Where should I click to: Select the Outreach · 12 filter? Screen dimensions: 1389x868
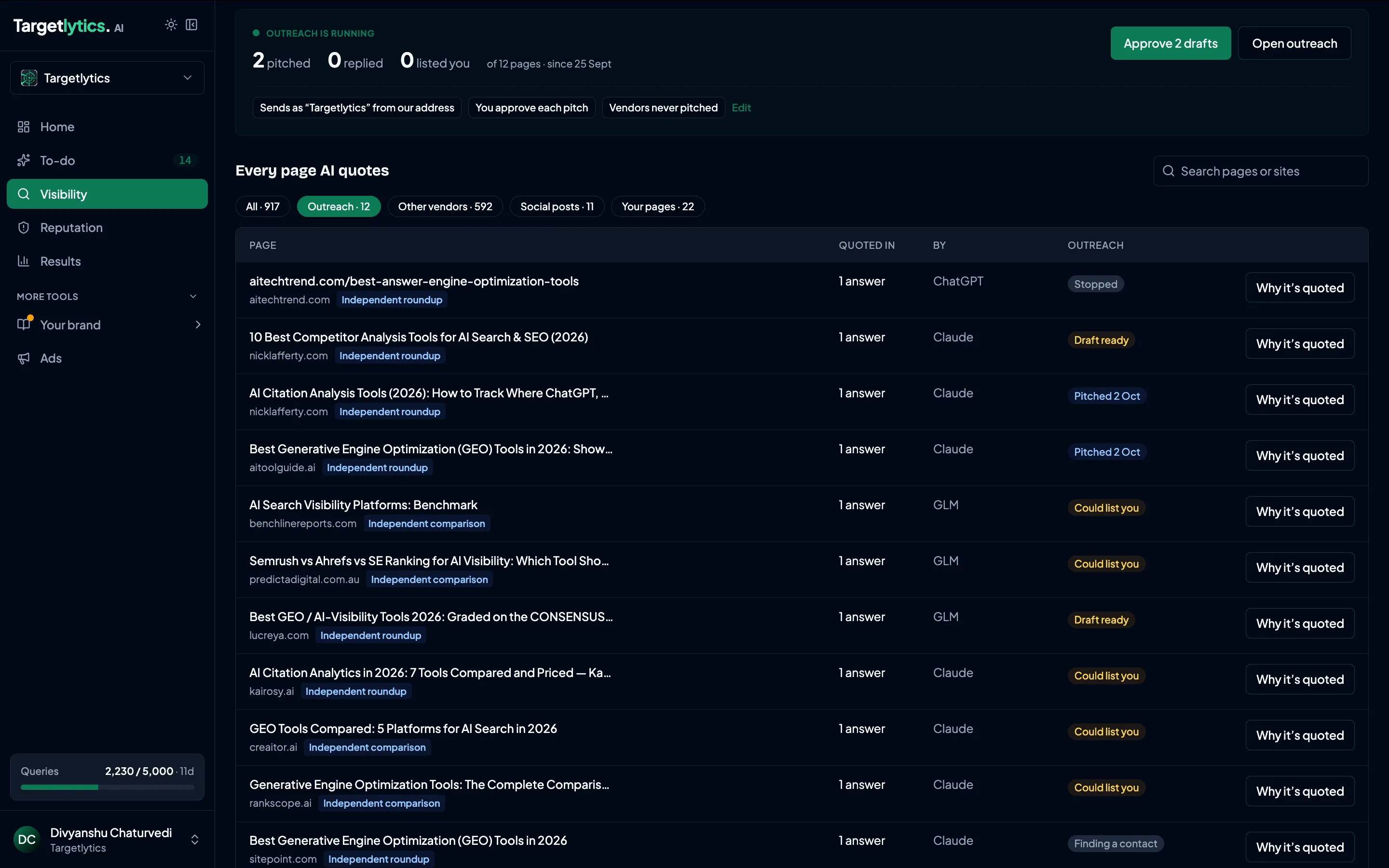[339, 207]
